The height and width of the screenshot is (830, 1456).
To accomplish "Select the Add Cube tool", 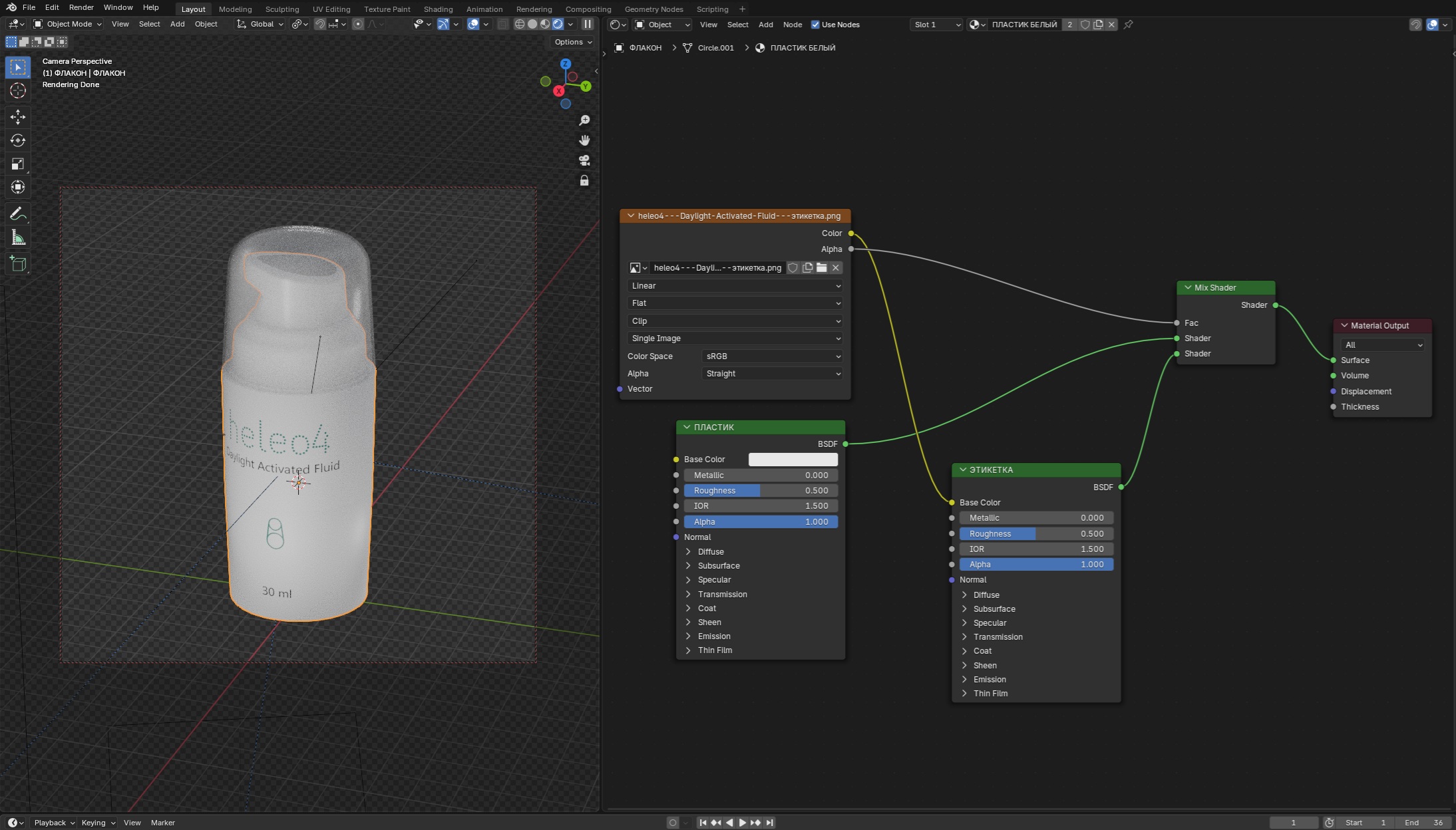I will click(x=18, y=264).
